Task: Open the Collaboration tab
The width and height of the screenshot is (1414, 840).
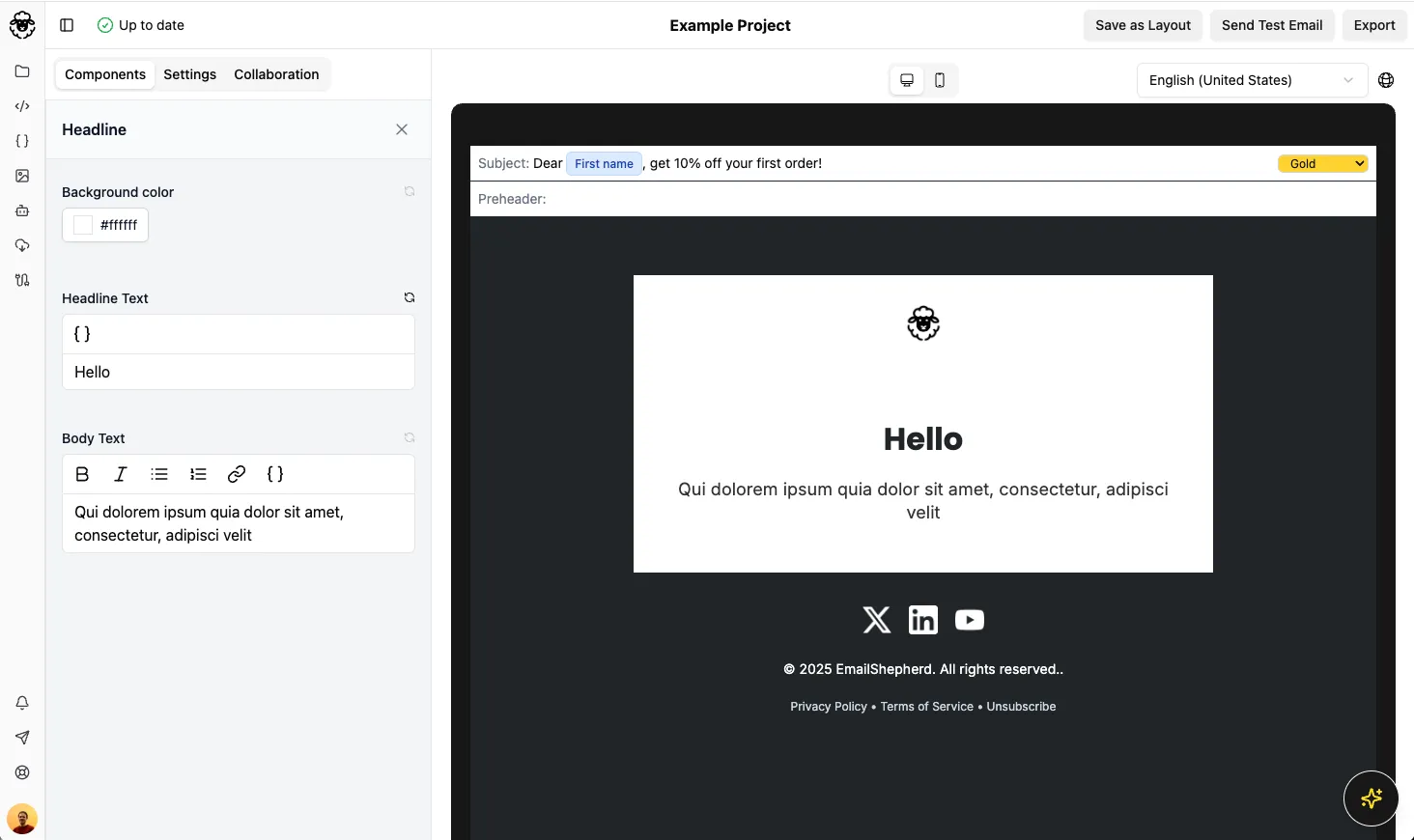Action: click(x=276, y=74)
